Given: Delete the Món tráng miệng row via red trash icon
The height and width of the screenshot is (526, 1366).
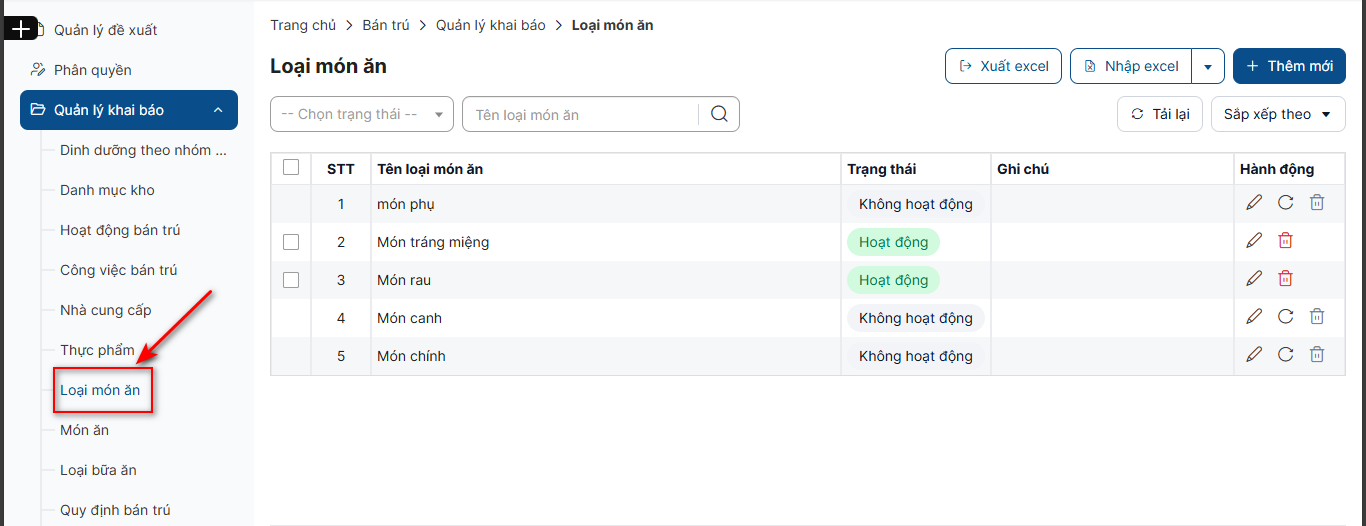Looking at the screenshot, I should point(1286,241).
